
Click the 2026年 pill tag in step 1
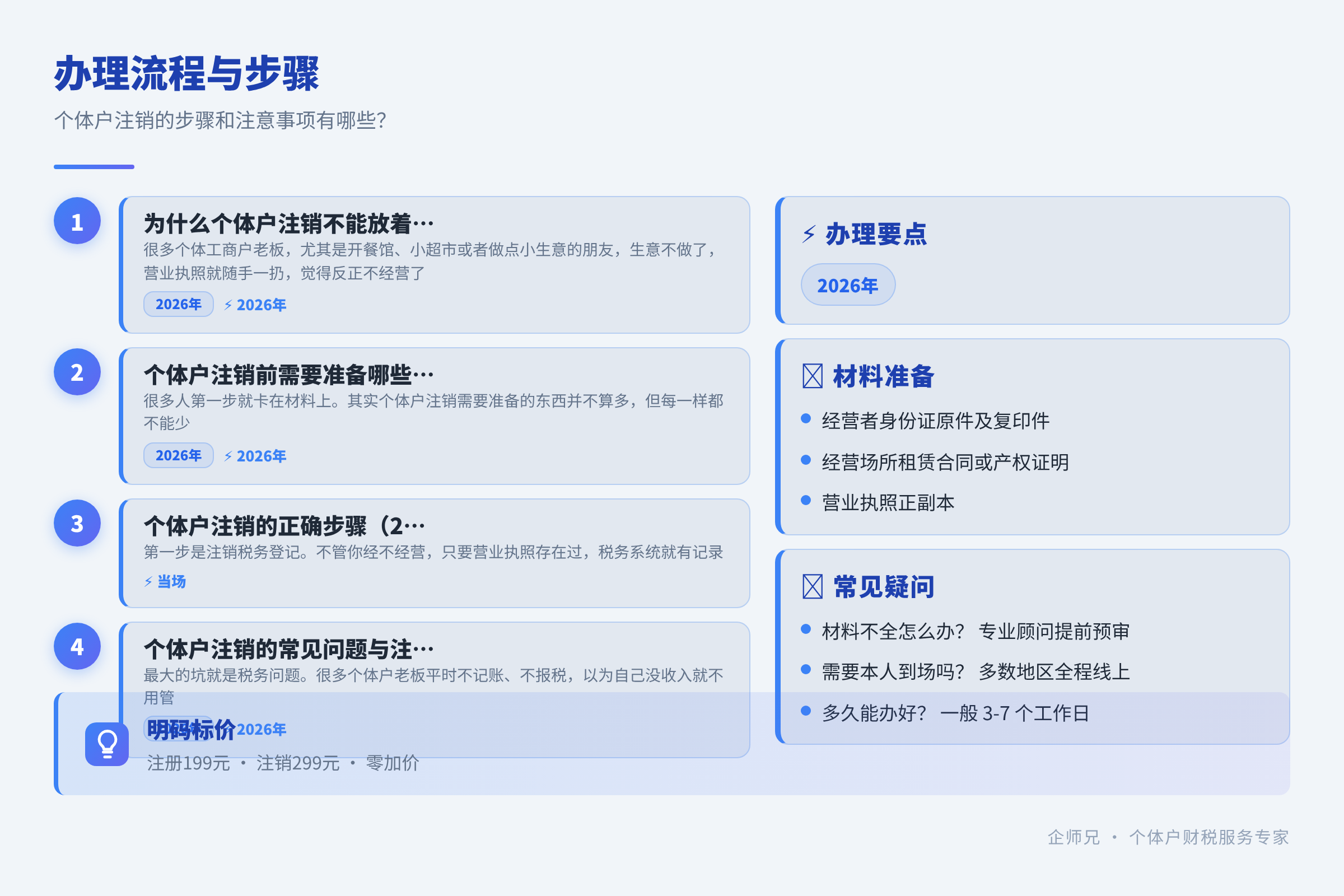pyautogui.click(x=178, y=304)
